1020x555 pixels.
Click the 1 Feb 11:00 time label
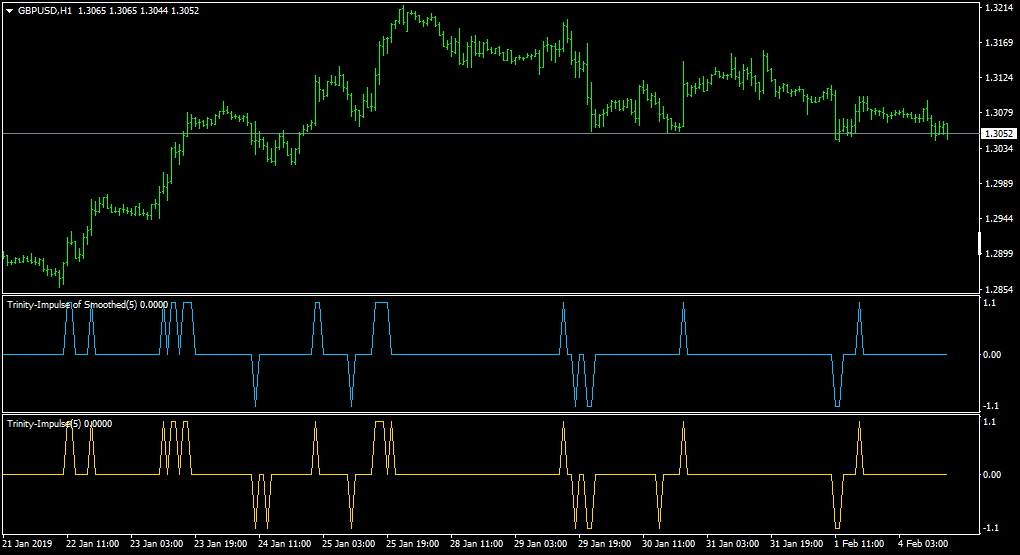pos(859,543)
